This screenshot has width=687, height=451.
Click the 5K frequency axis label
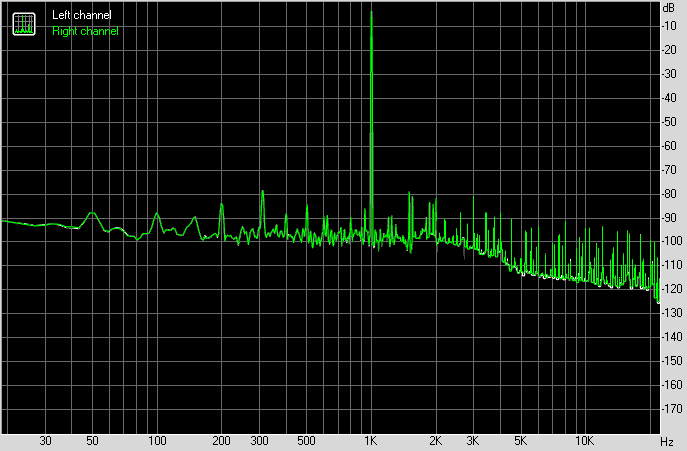(521, 441)
